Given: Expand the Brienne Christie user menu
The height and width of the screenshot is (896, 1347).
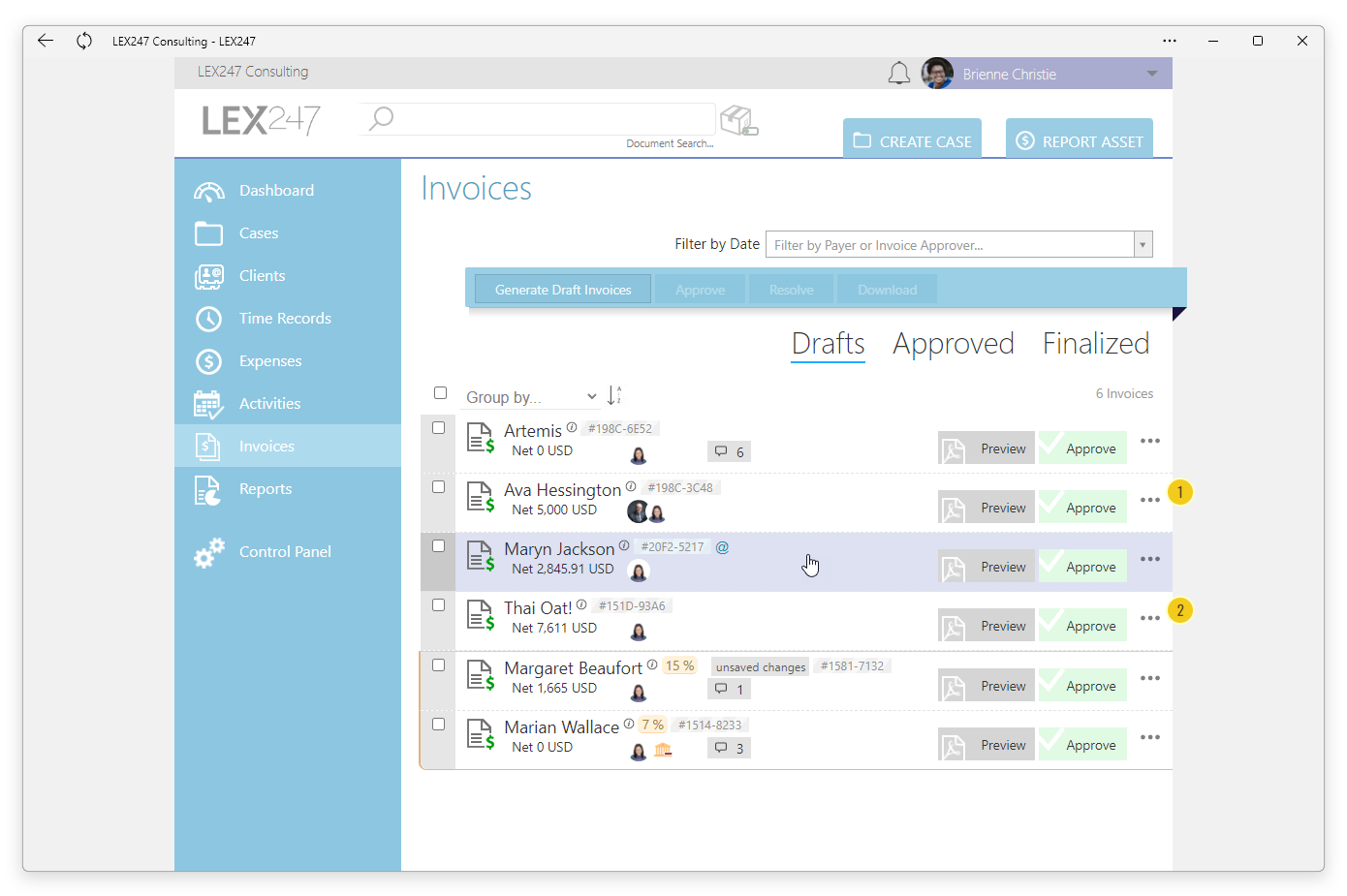Looking at the screenshot, I should [1151, 74].
